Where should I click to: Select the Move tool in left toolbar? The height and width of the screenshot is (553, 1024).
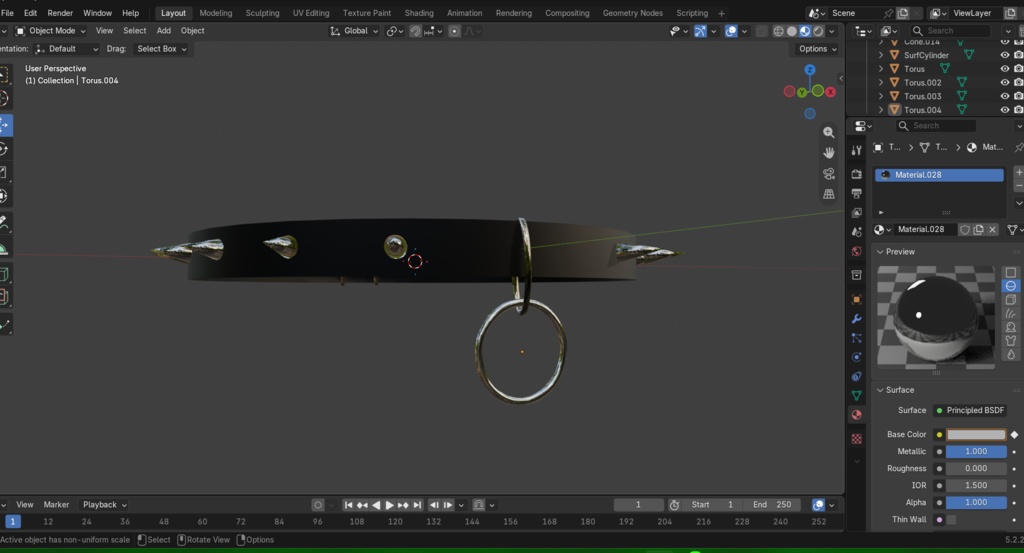[5, 125]
